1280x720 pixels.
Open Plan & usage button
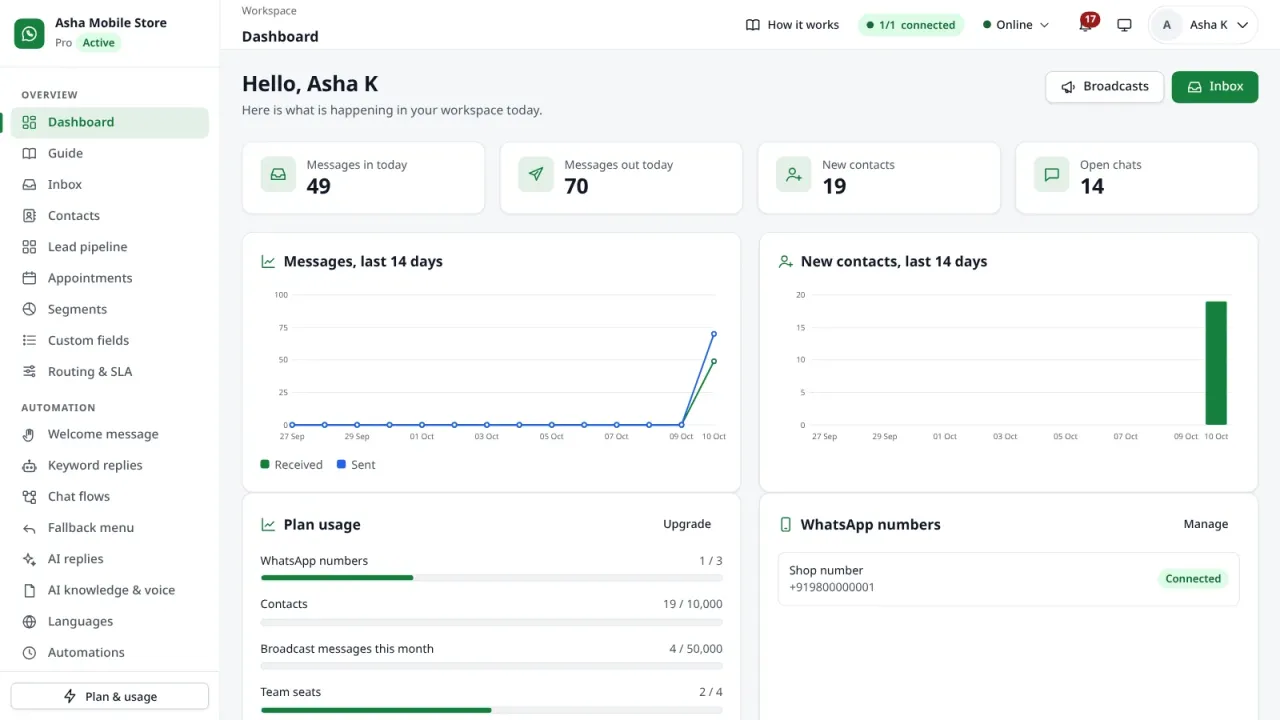point(110,696)
